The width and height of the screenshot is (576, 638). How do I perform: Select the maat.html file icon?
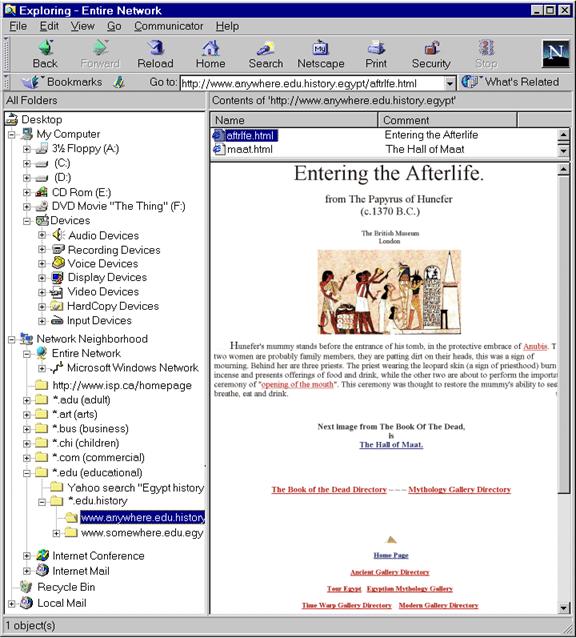(218, 149)
